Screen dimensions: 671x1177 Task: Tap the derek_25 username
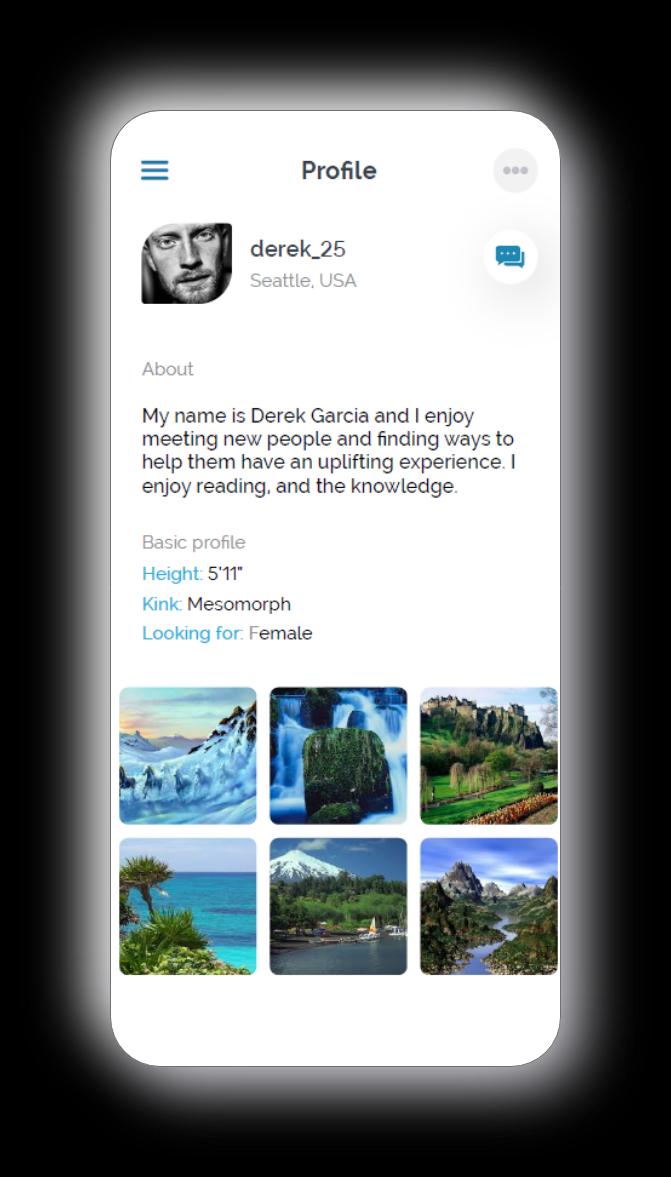coord(298,249)
